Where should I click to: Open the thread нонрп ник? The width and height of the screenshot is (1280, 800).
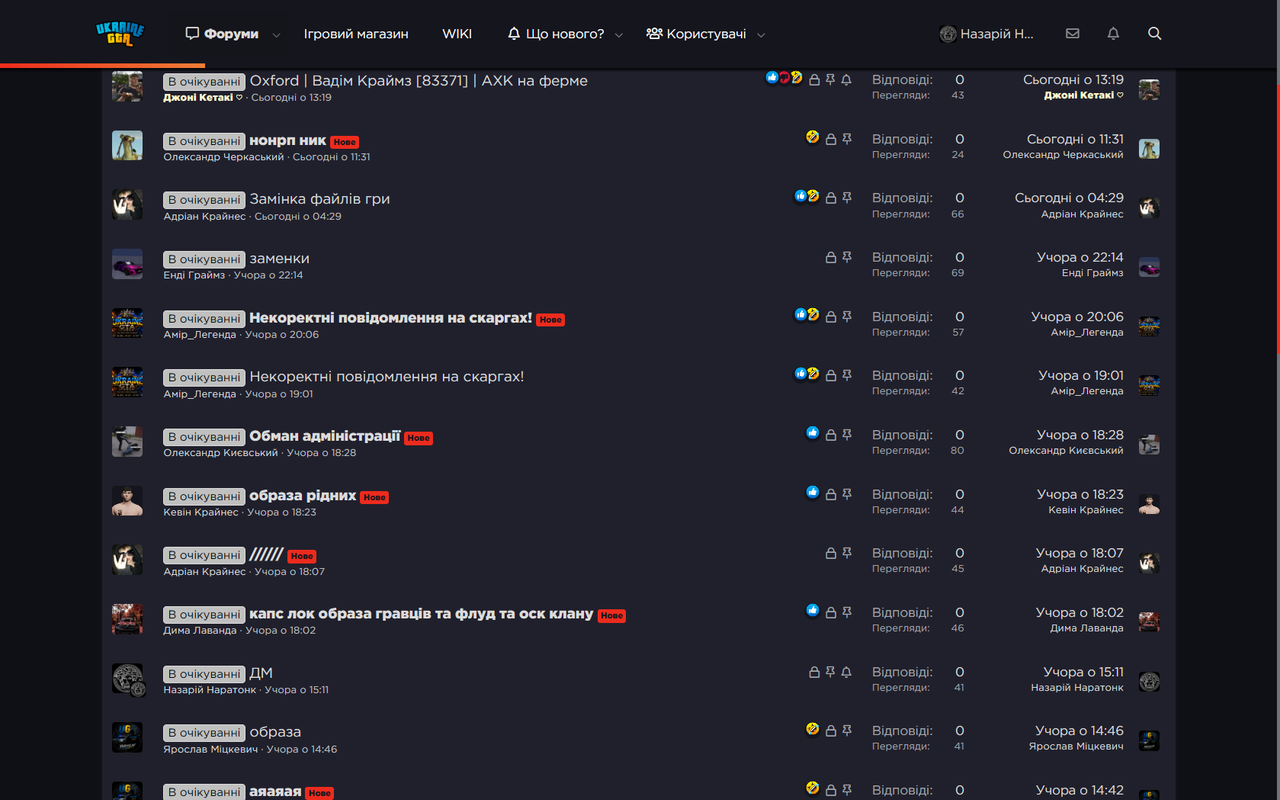click(288, 140)
